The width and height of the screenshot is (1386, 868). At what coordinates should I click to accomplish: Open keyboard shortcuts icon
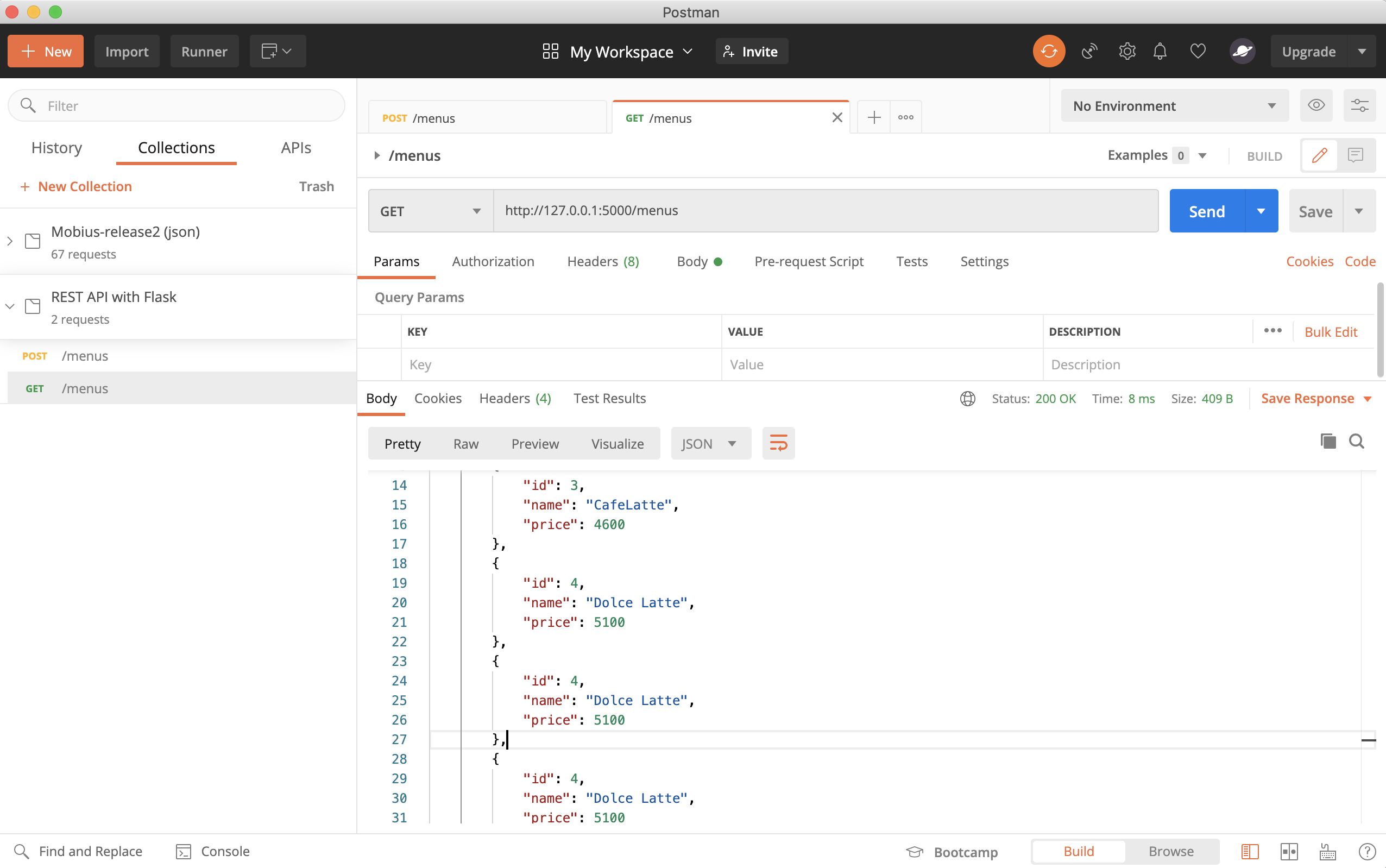pos(1327,851)
